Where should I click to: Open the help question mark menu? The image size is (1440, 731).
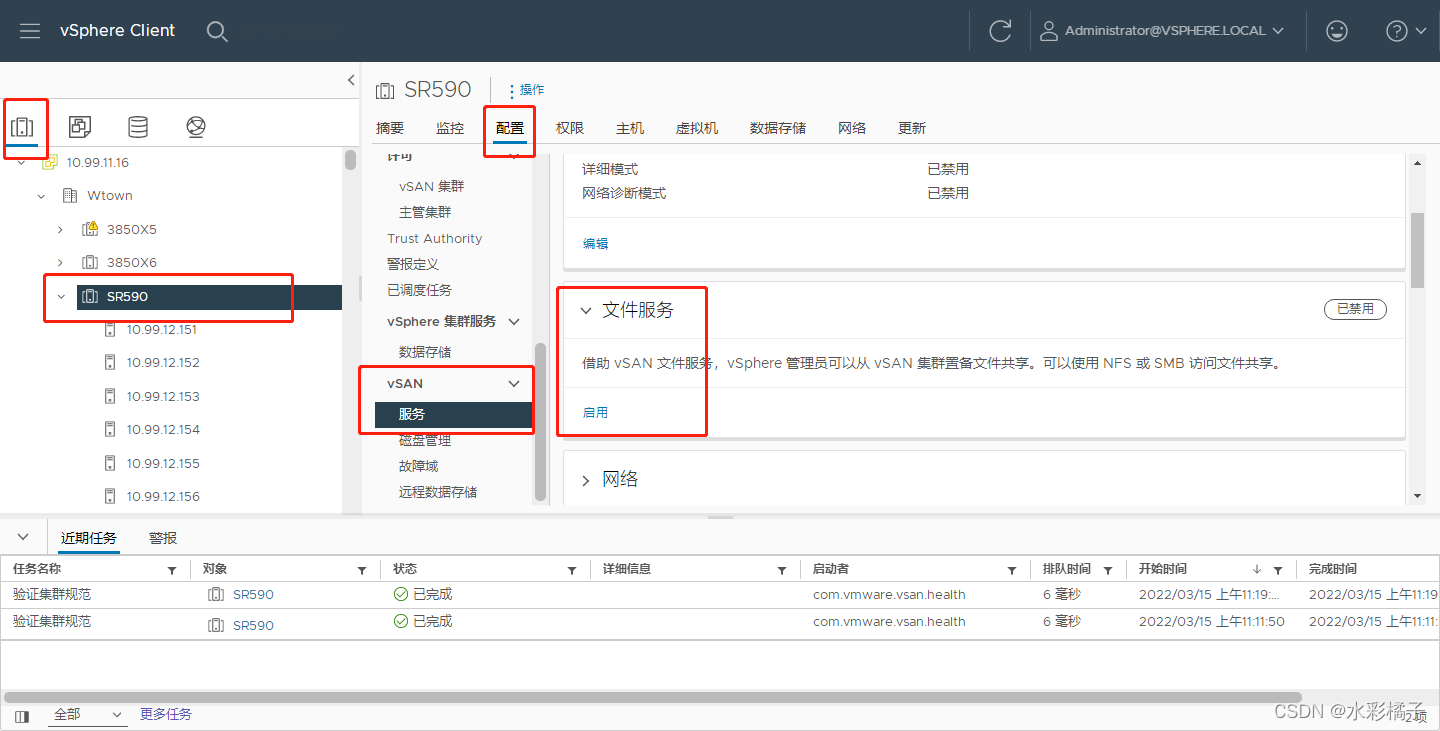click(1406, 31)
